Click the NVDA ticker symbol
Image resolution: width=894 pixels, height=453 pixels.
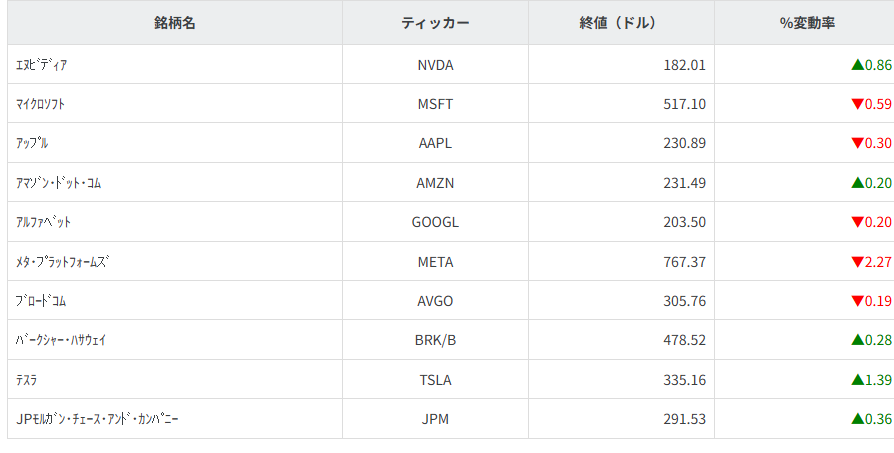point(435,65)
